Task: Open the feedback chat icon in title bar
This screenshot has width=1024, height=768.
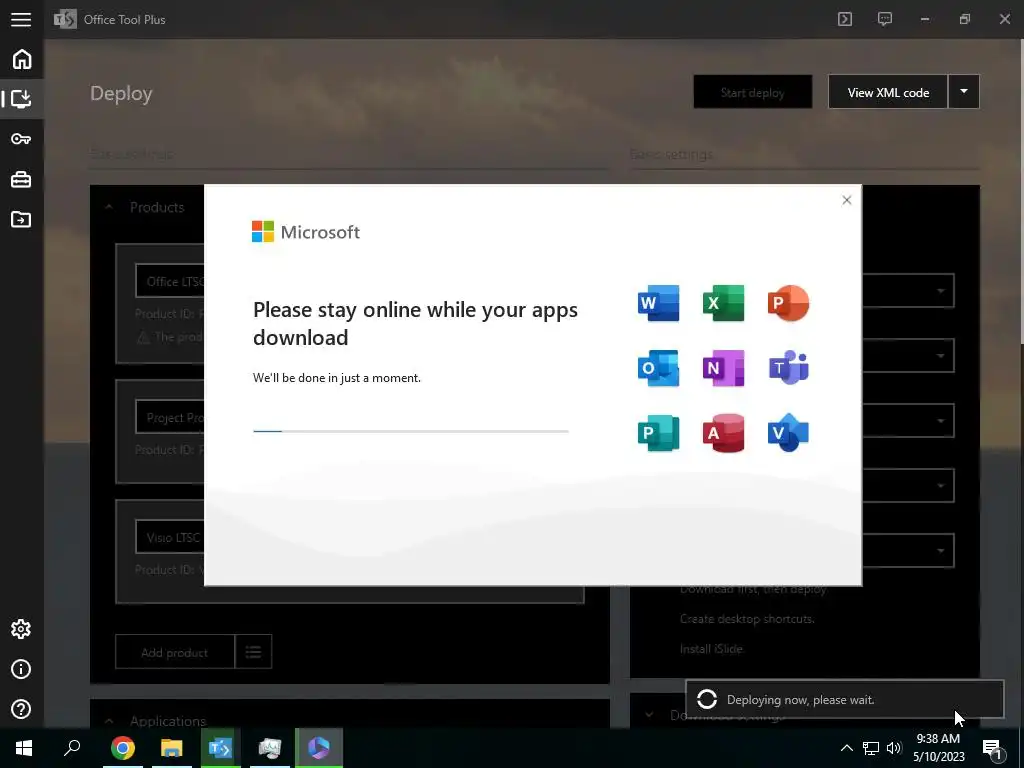Action: pyautogui.click(x=885, y=19)
